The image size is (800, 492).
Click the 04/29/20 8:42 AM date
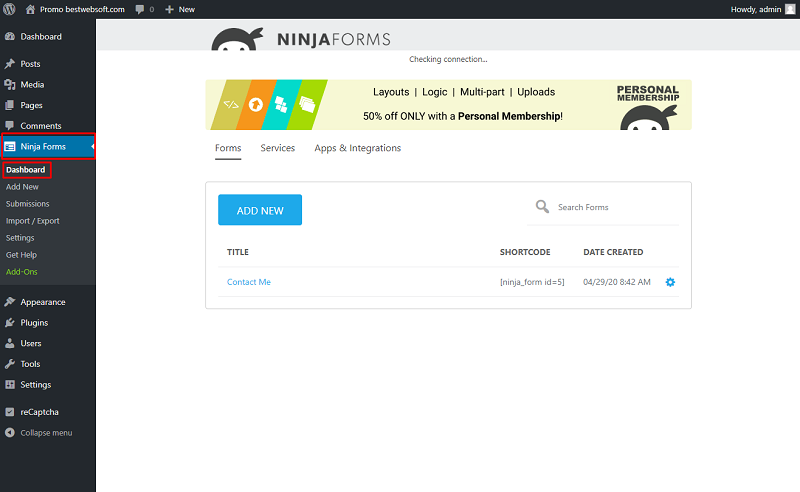(x=617, y=282)
